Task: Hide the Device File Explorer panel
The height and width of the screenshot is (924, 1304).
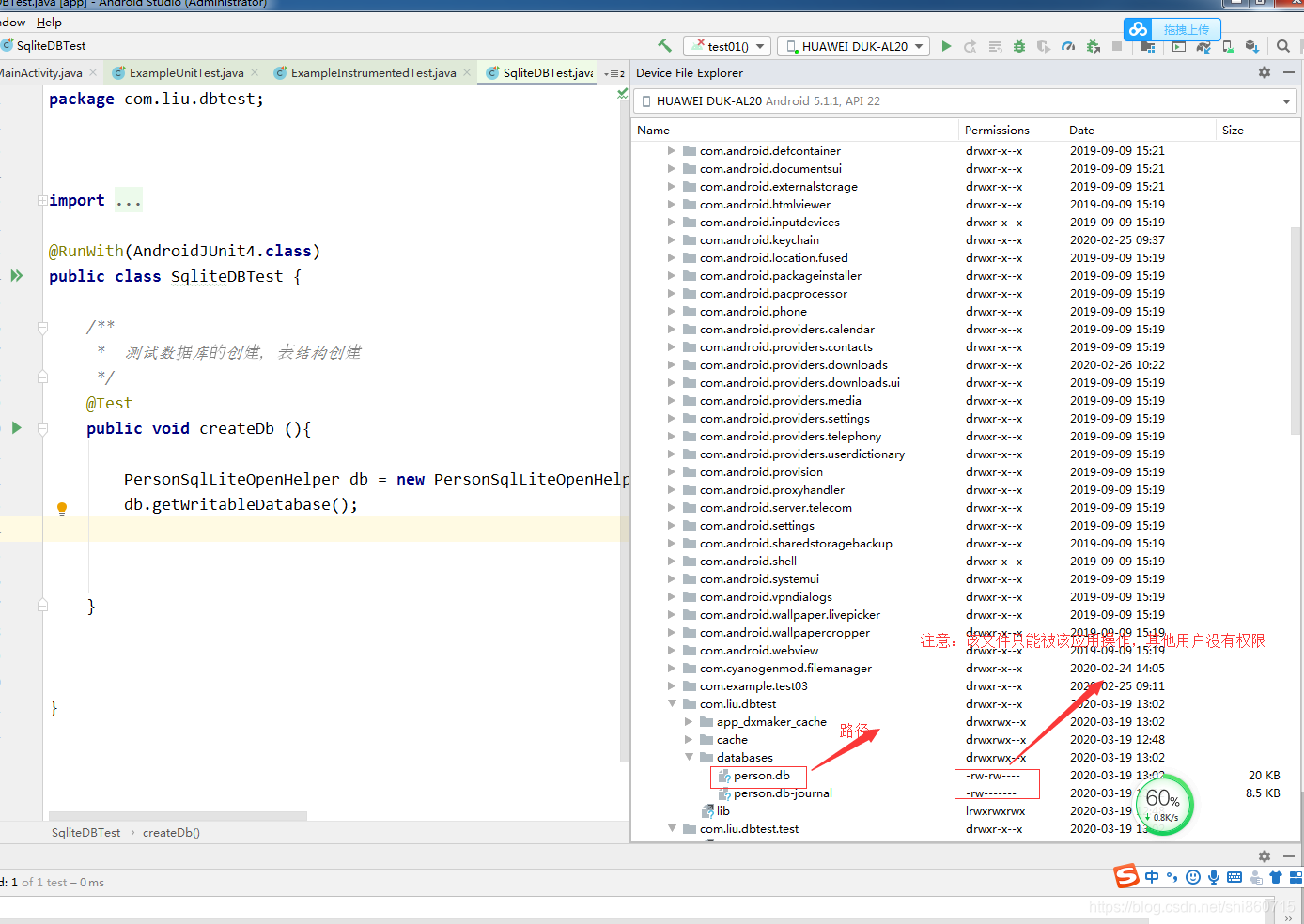Action: 1289,72
